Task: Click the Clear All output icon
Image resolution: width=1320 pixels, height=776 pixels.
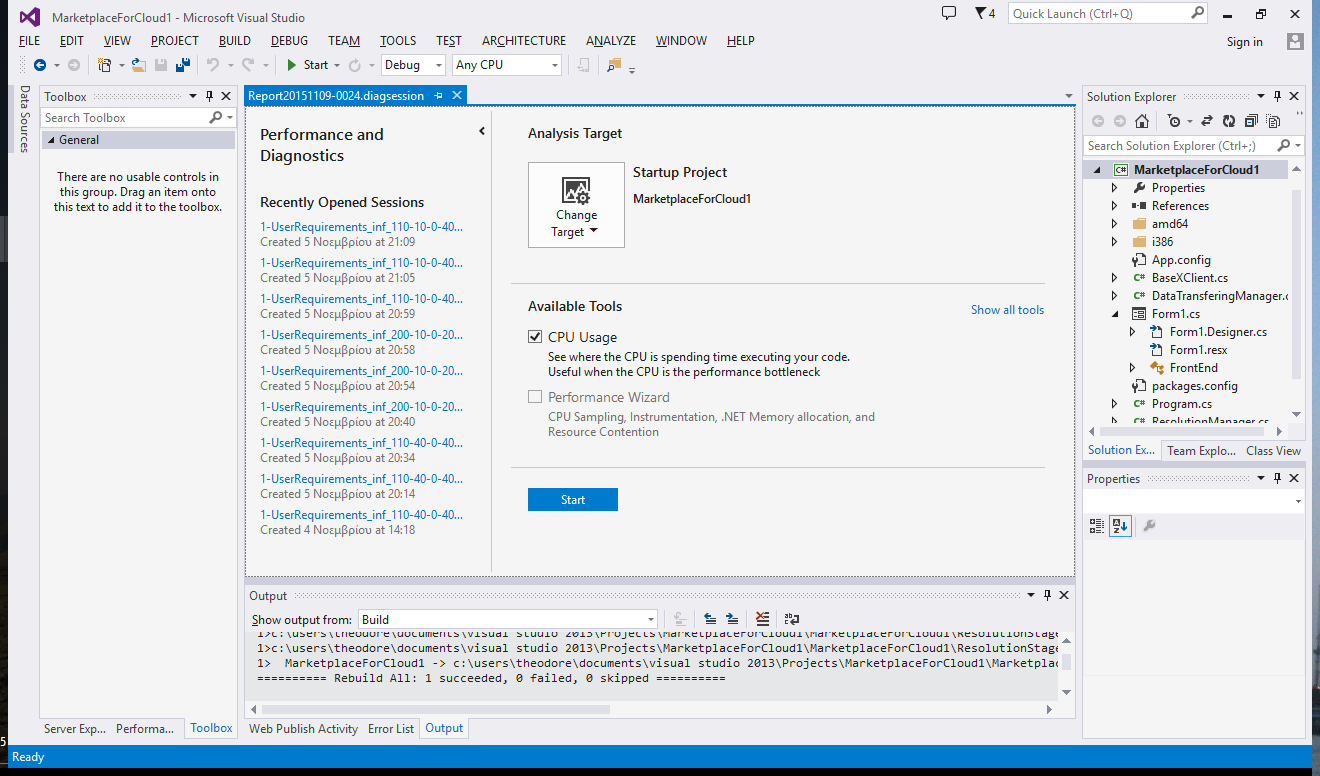Action: (763, 619)
